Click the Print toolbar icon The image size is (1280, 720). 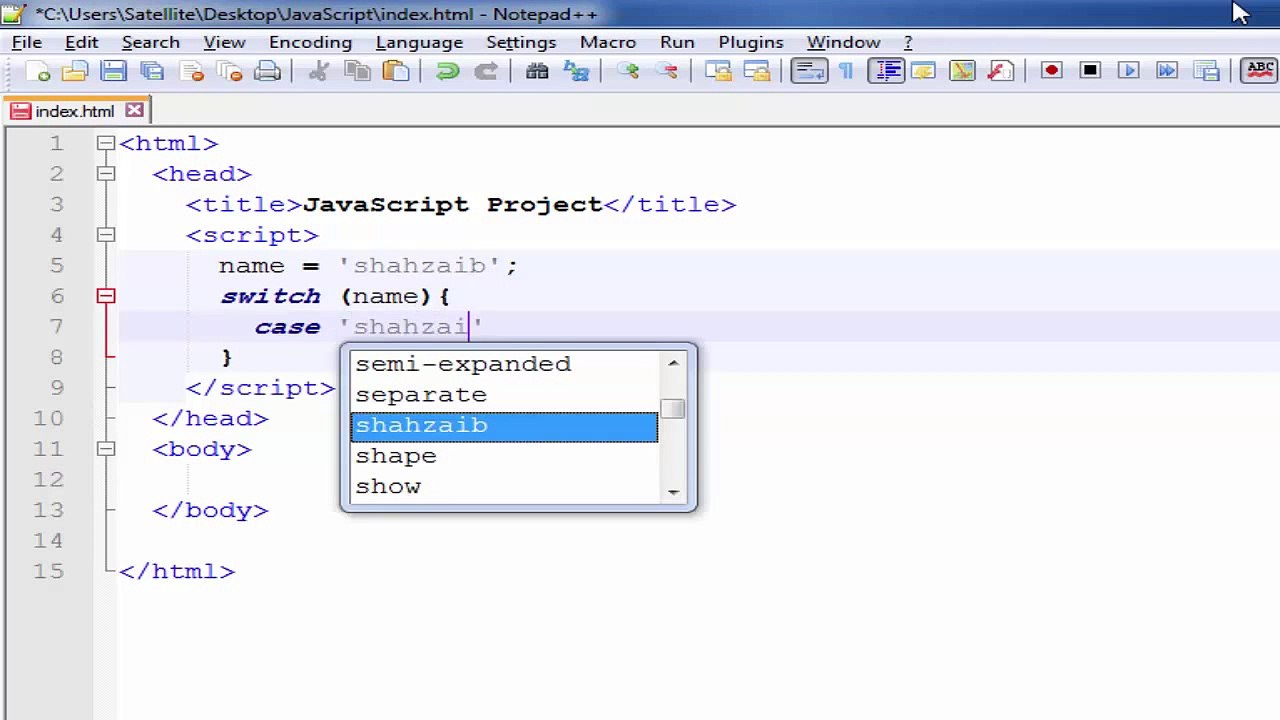(x=268, y=71)
